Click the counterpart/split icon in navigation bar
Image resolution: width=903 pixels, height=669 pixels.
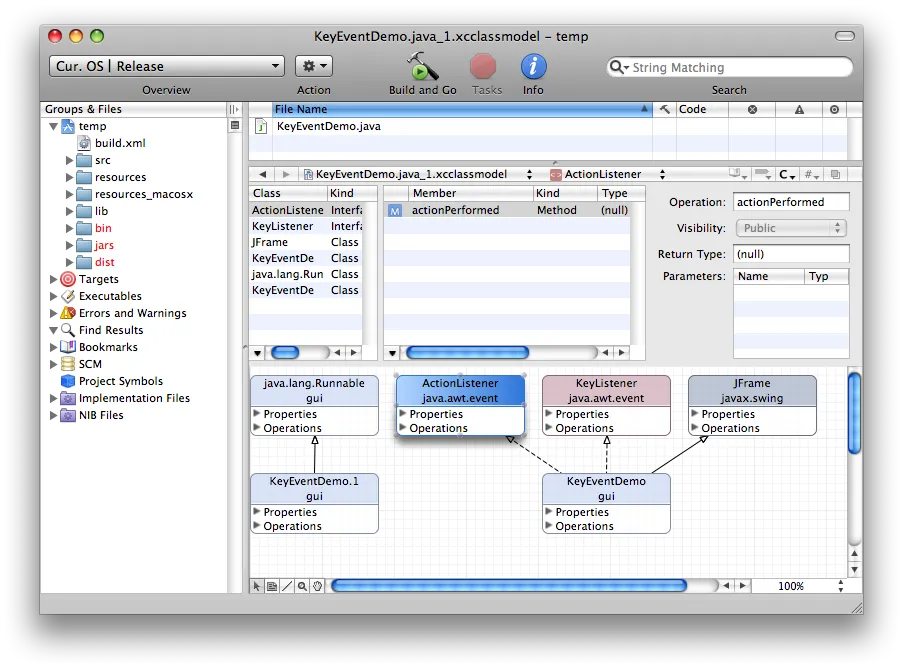tap(836, 174)
